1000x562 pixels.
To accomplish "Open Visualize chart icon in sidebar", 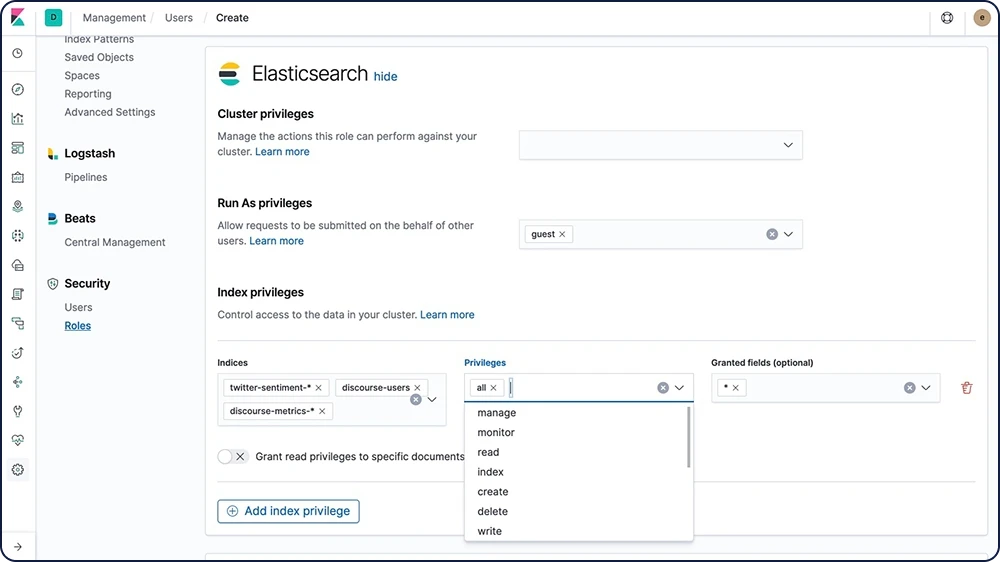I will coord(18,119).
